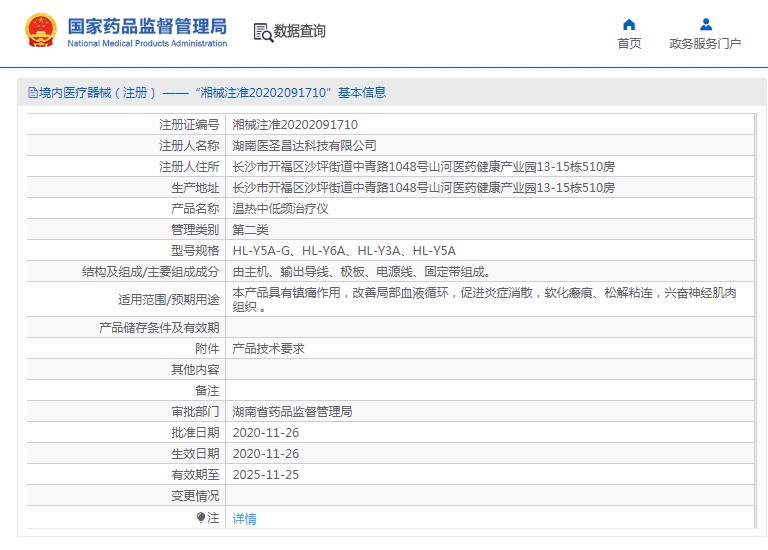The width and height of the screenshot is (768, 550).
Task: Click the lightbulb icon beside 注
Action: pyautogui.click(x=201, y=518)
